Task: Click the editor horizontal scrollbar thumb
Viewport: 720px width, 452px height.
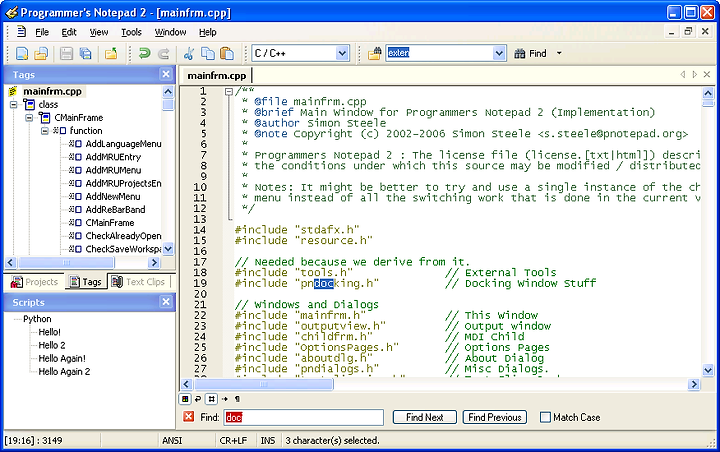Action: pos(263,384)
